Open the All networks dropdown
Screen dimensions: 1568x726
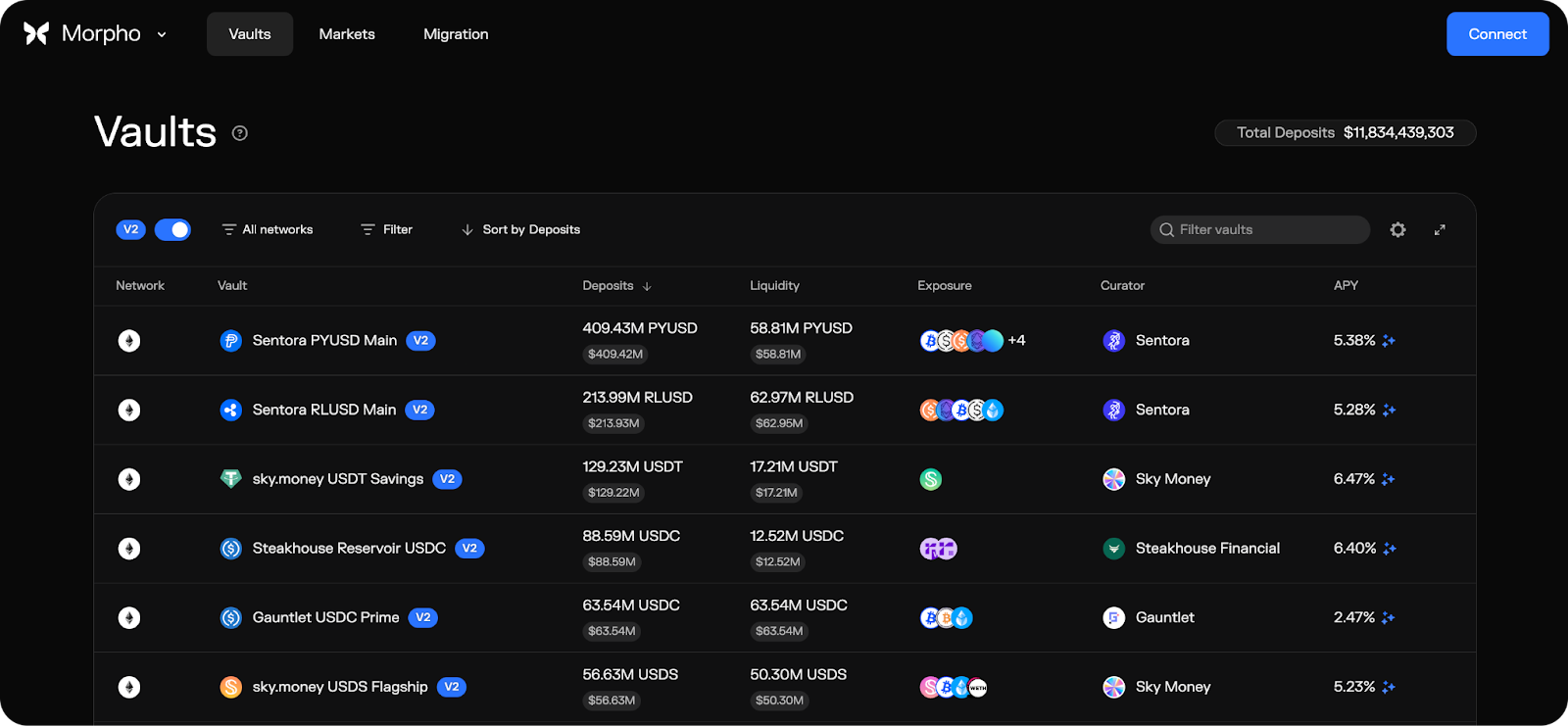268,229
